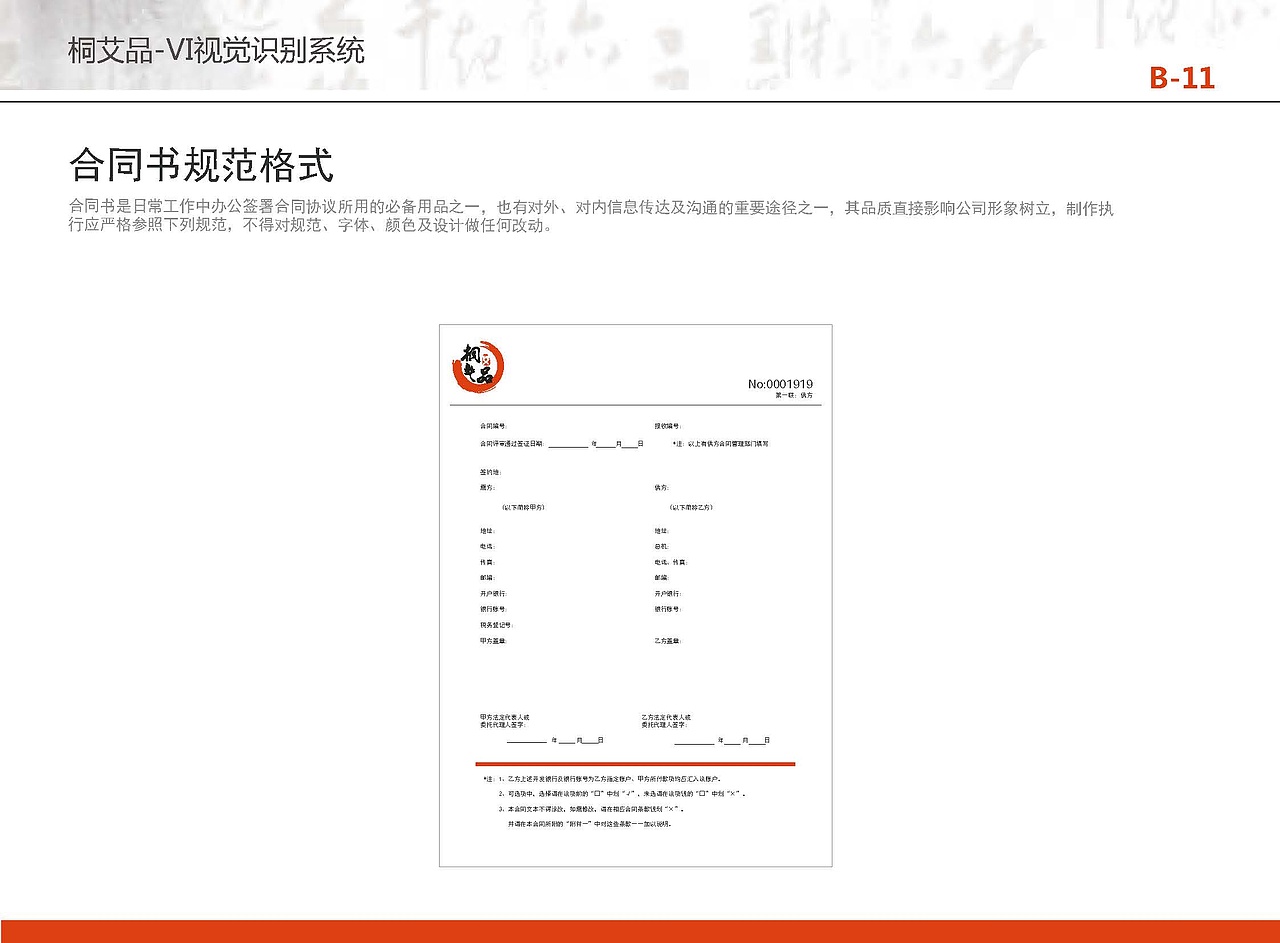Click the 乙方法定代表人或委托代理人签字 text
1280x943 pixels.
pyautogui.click(x=667, y=720)
